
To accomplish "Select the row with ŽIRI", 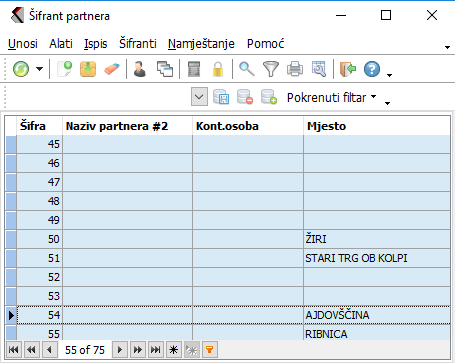I will (x=228, y=239).
